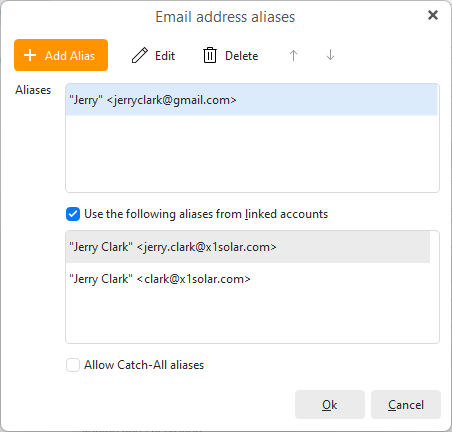Click the pencil Edit icon
Screen dimensions: 452x432
140,55
